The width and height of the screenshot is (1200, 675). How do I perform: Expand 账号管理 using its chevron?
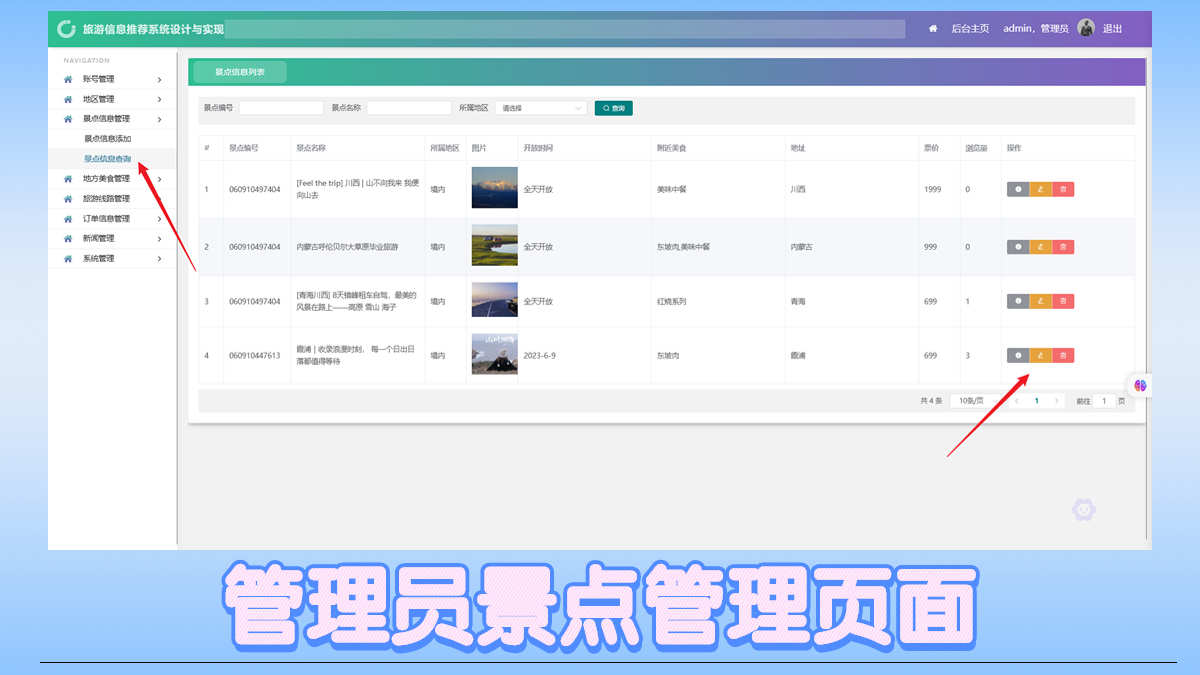[159, 79]
